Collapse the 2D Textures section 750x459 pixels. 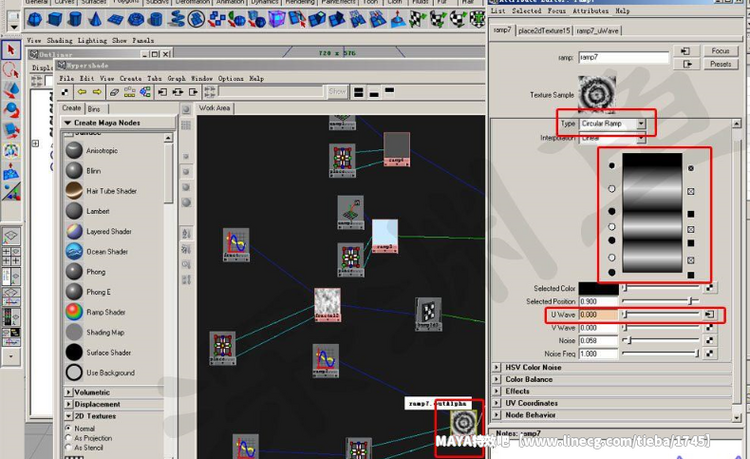68,416
